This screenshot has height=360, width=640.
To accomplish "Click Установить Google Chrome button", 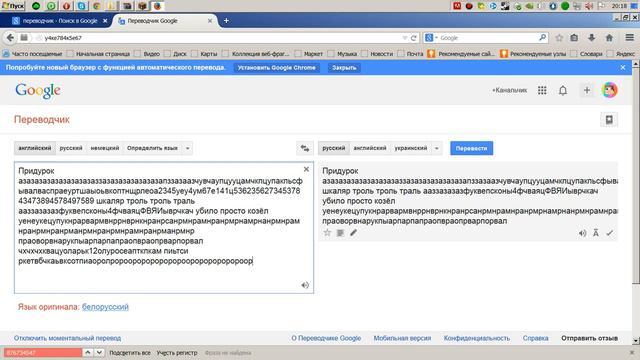I will (x=277, y=68).
